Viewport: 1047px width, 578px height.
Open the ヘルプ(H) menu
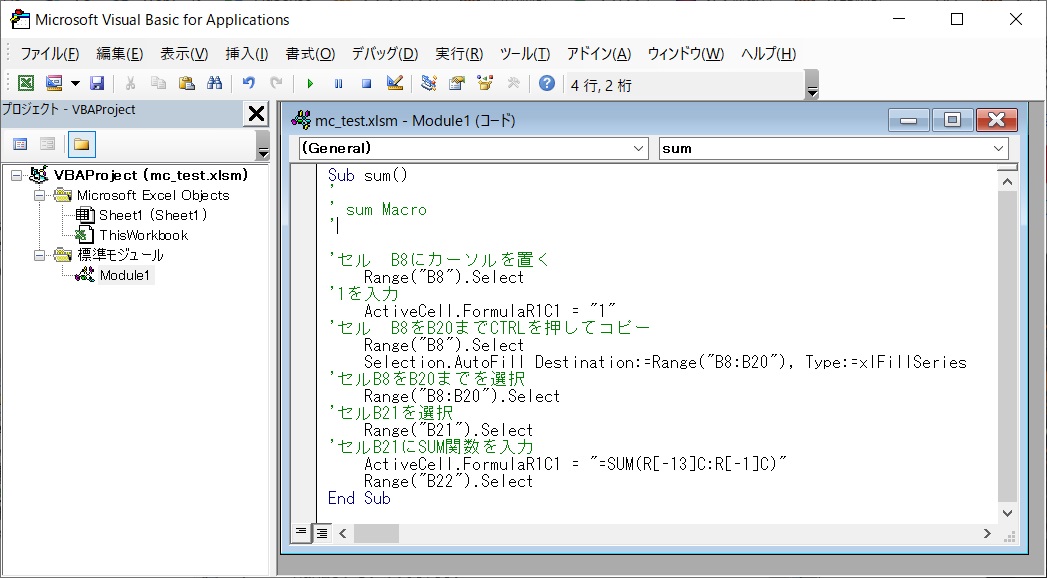pos(769,53)
